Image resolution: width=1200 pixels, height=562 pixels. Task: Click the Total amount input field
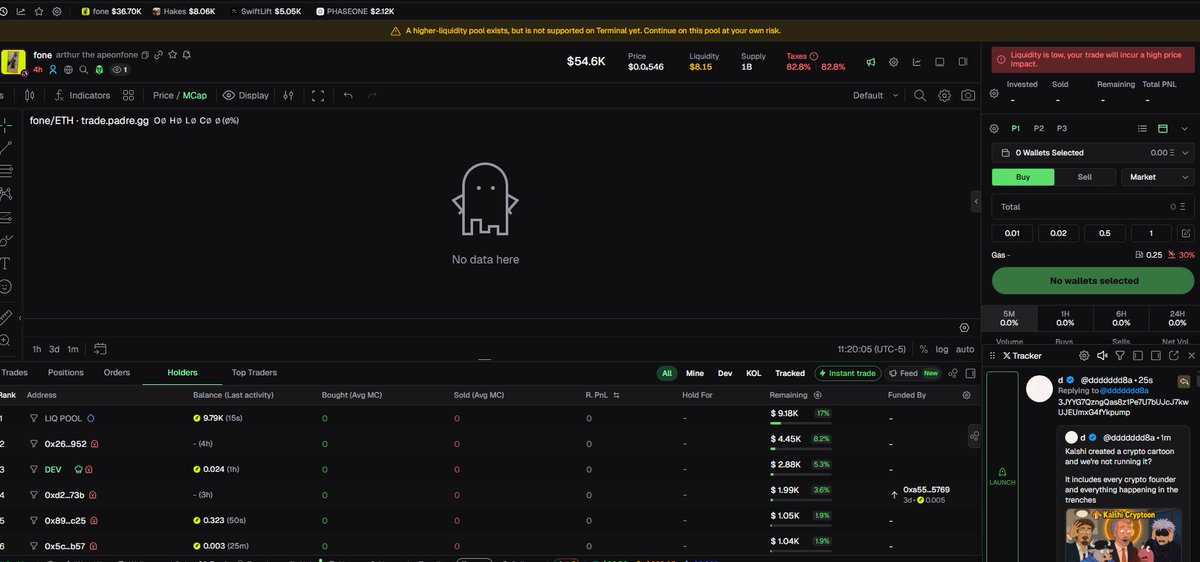(x=1093, y=207)
